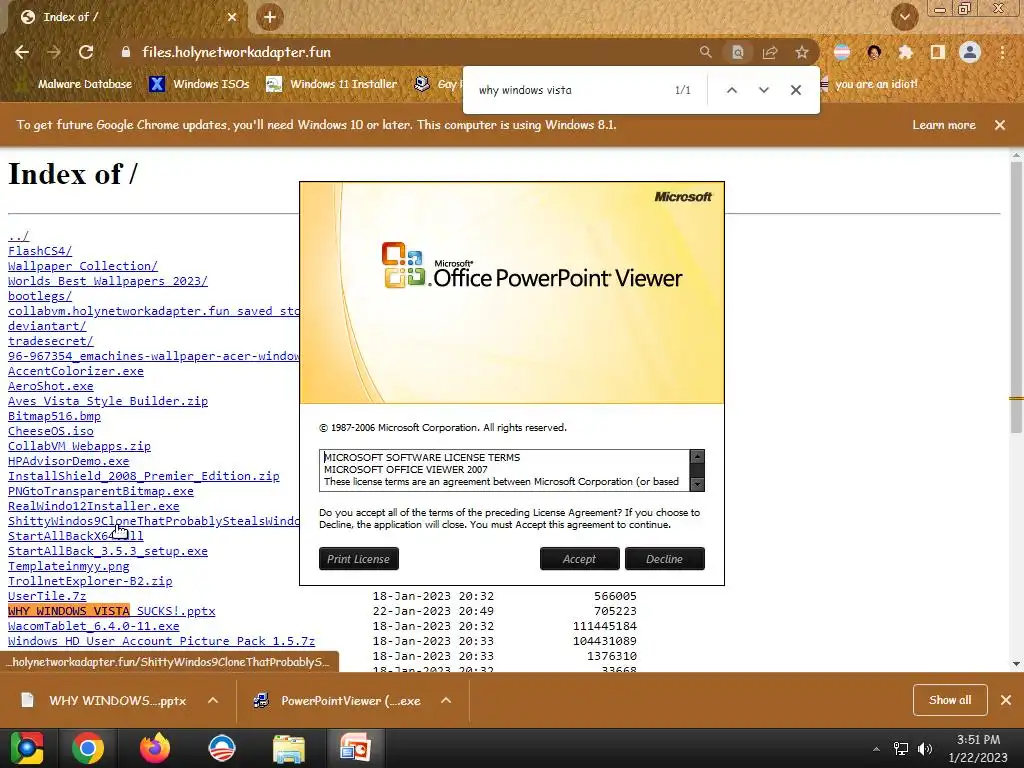
Task: Open the Extensions puzzle-piece icon
Action: pyautogui.click(x=905, y=52)
